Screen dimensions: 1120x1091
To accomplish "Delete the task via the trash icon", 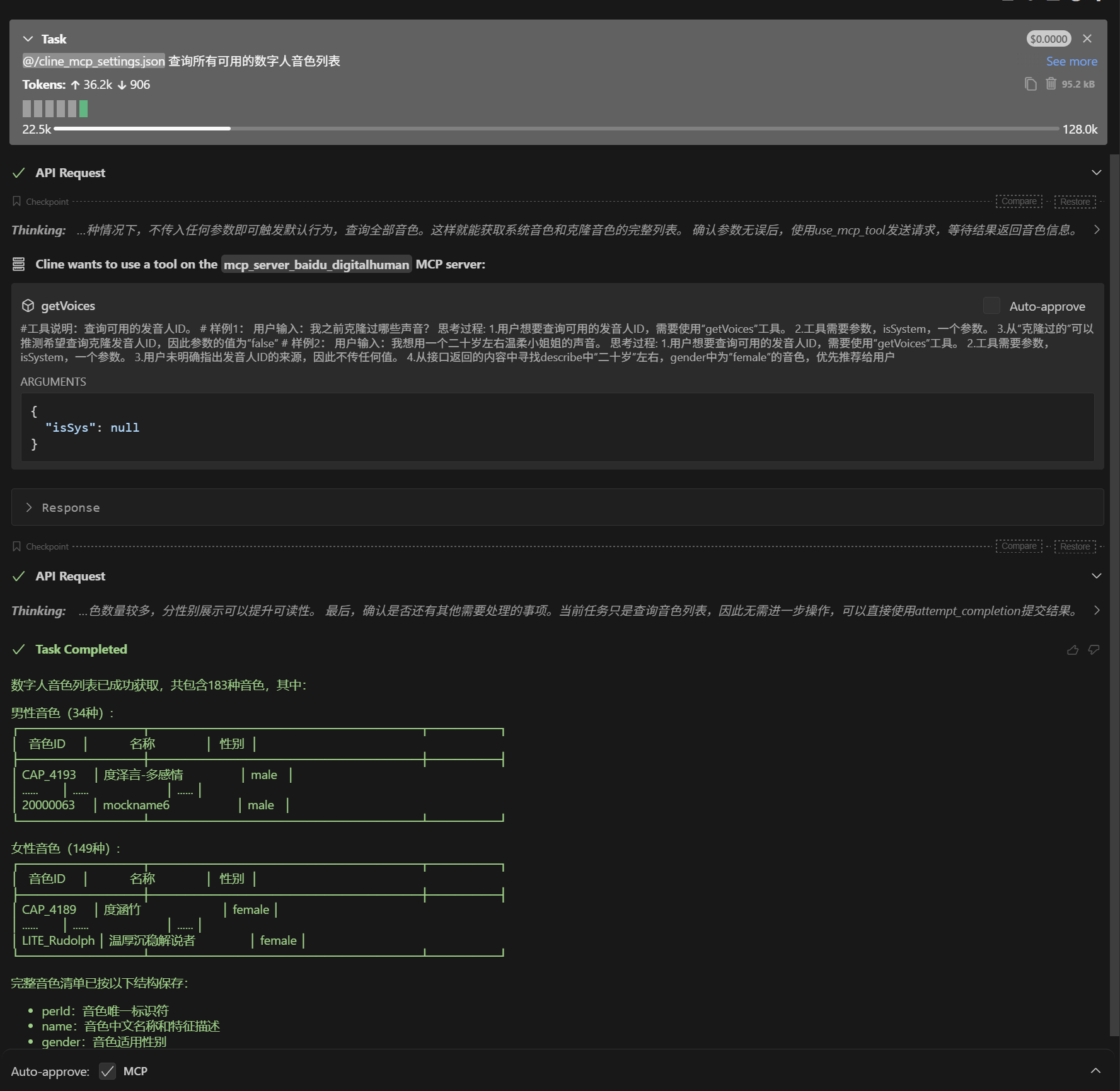I will point(1051,84).
